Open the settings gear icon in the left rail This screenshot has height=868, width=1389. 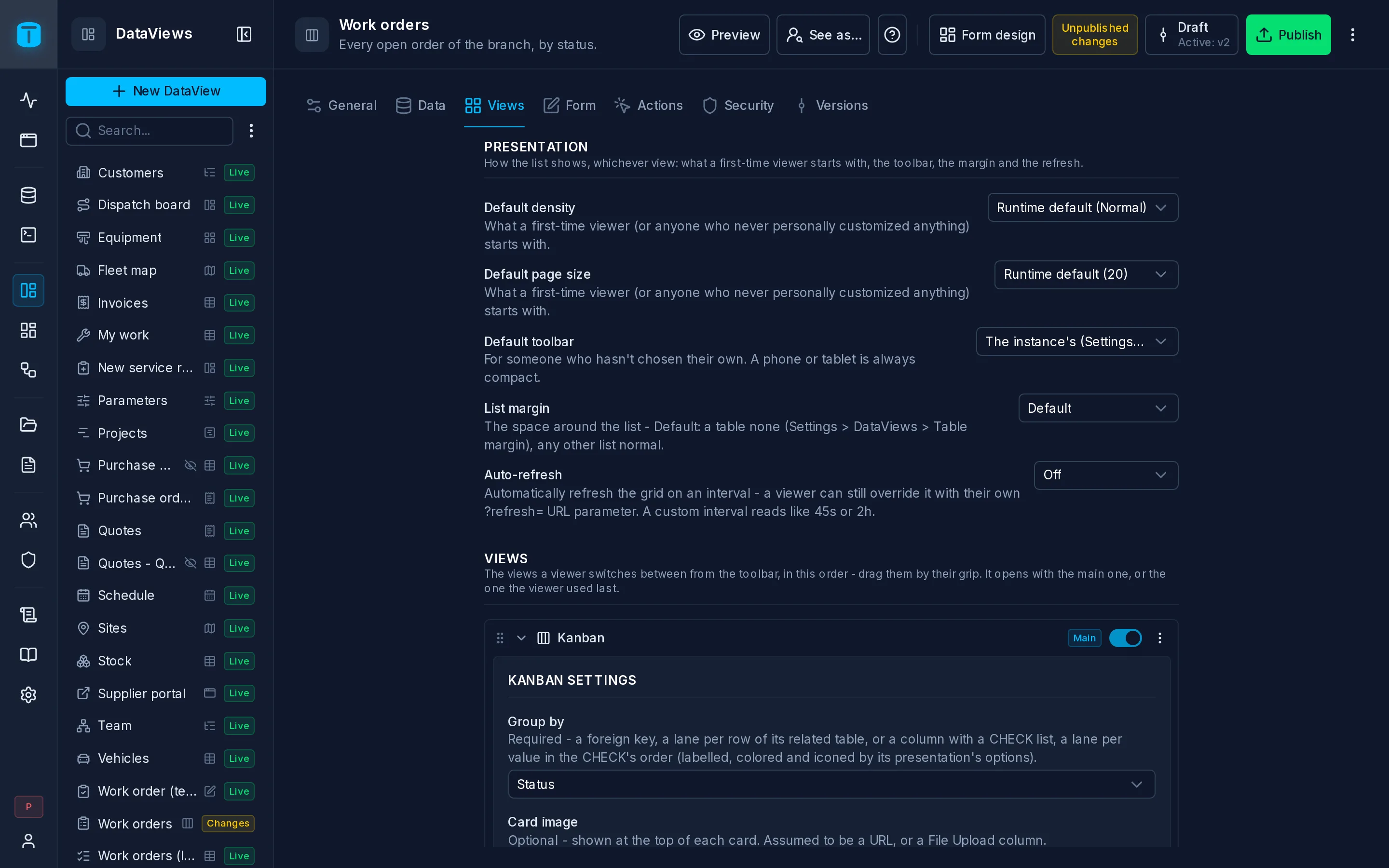click(x=28, y=694)
